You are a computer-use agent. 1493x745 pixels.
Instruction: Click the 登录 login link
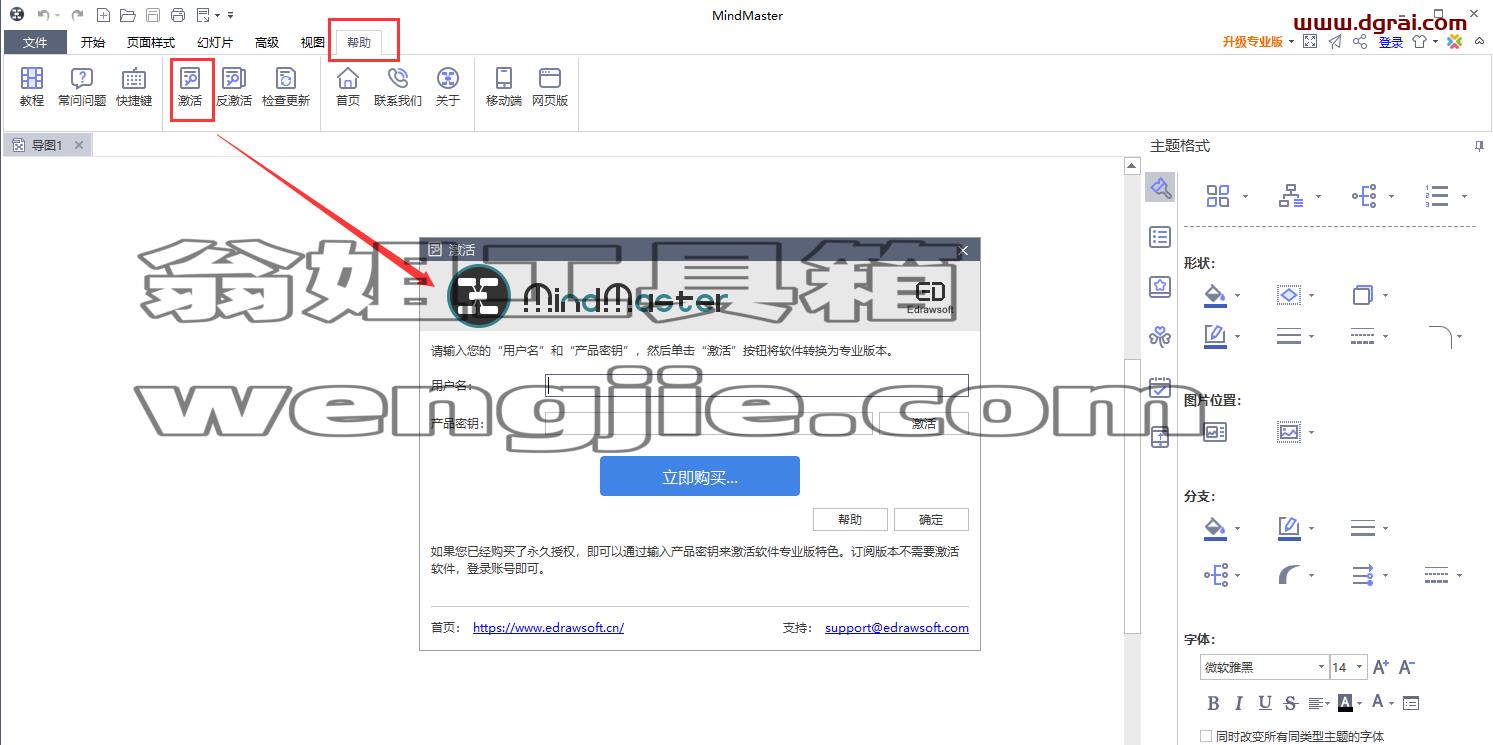(1391, 42)
